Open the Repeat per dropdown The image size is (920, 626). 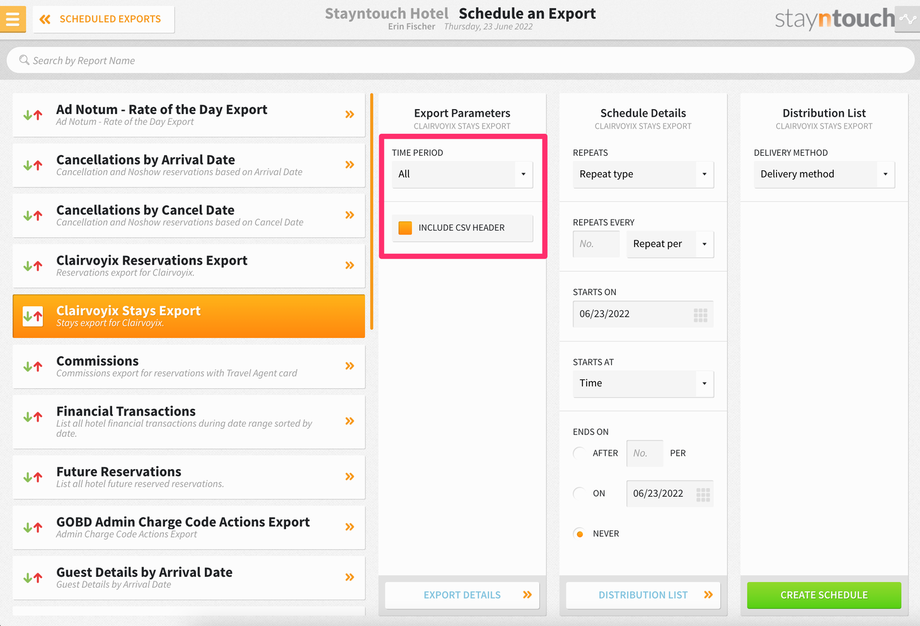pyautogui.click(x=669, y=244)
